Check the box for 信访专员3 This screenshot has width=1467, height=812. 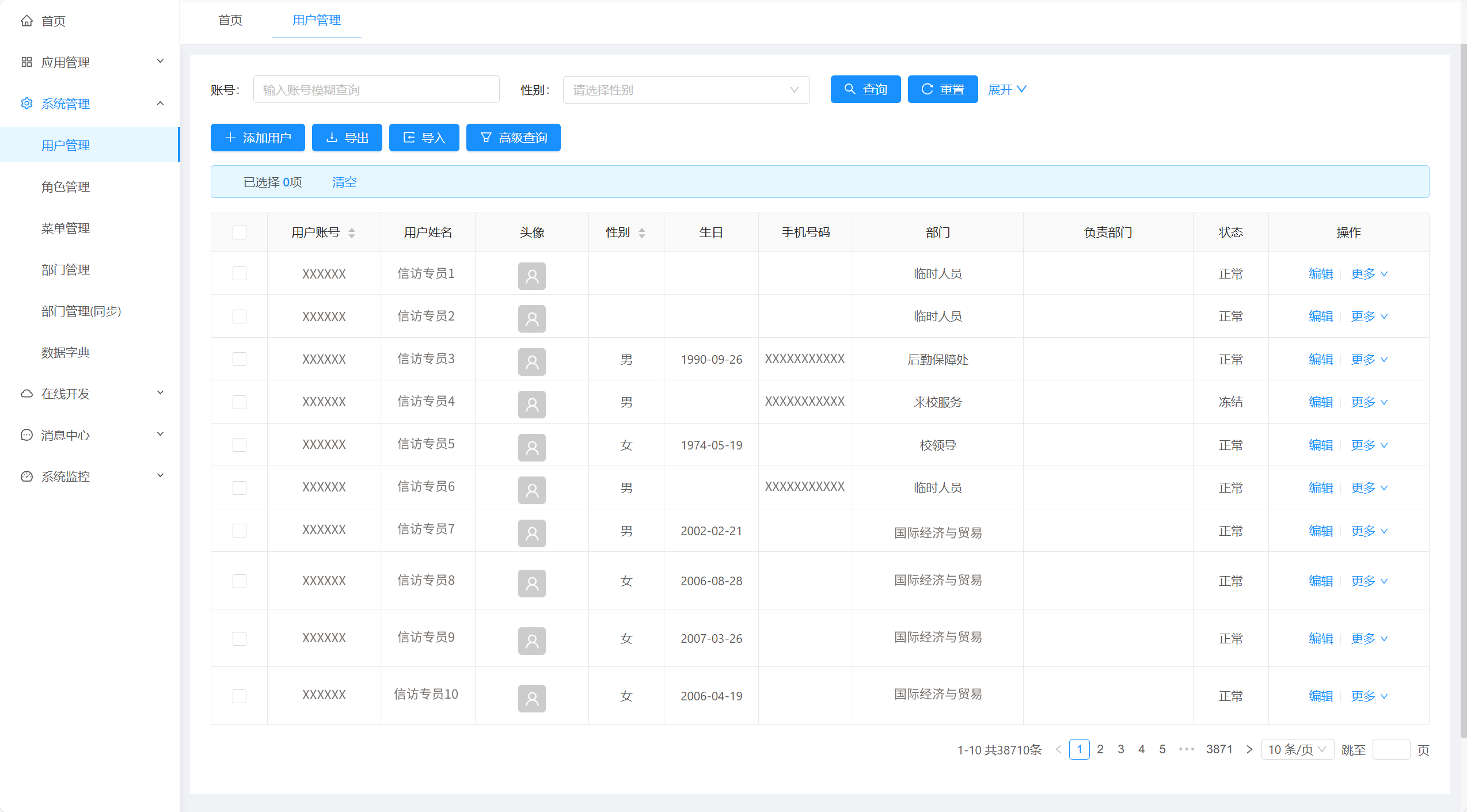240,359
